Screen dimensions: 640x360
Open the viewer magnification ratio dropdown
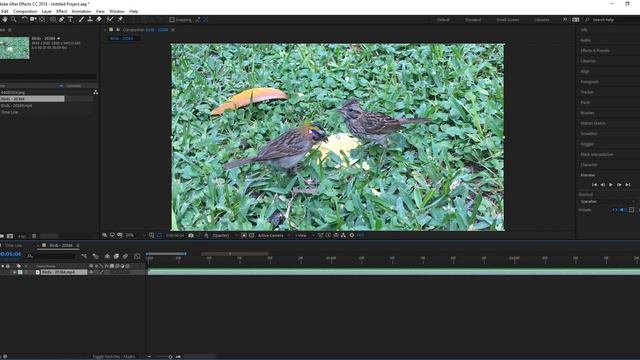(x=135, y=236)
